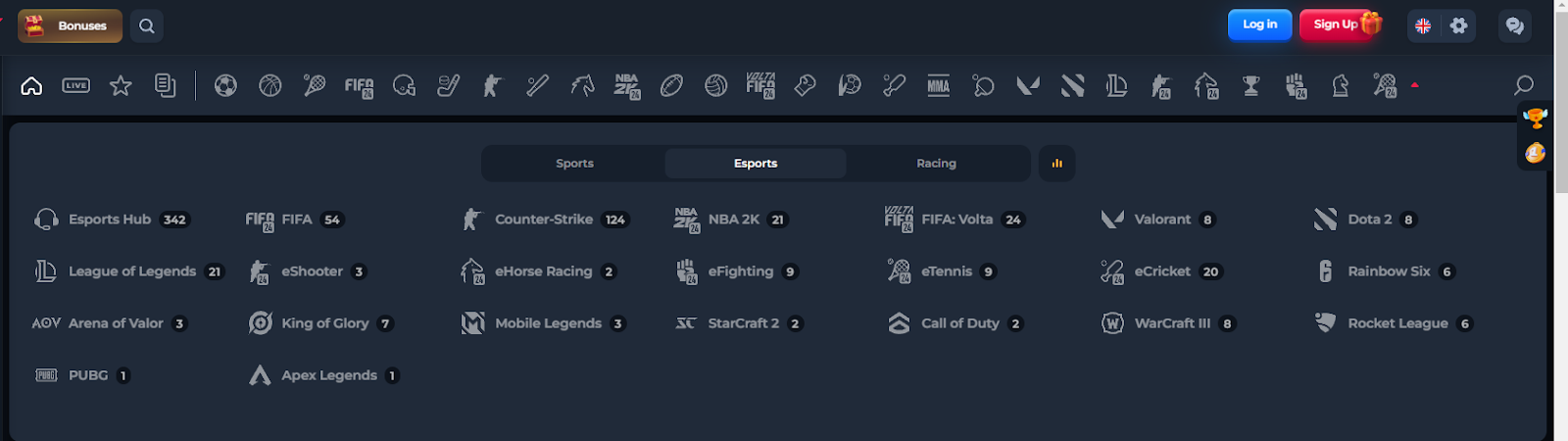The image size is (1568, 441).
Task: Open the statistics bar-chart button
Action: pyautogui.click(x=1056, y=164)
